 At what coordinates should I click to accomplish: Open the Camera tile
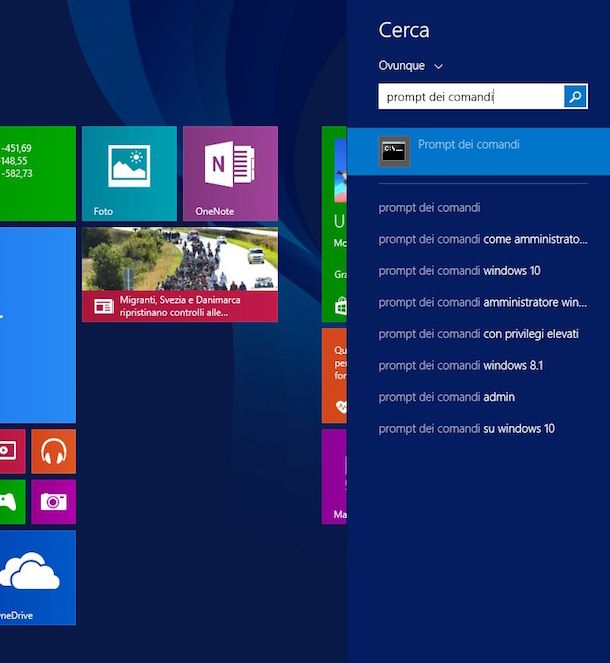(53, 501)
